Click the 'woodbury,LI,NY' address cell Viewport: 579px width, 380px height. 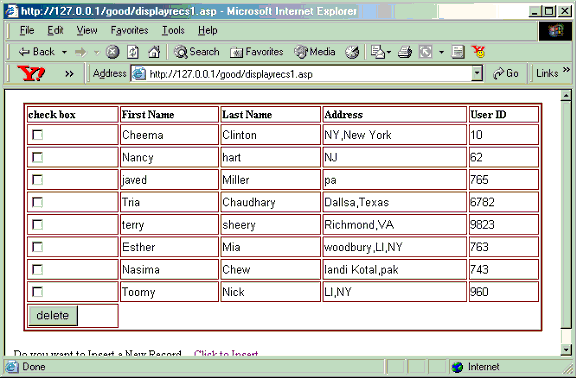[x=395, y=247]
